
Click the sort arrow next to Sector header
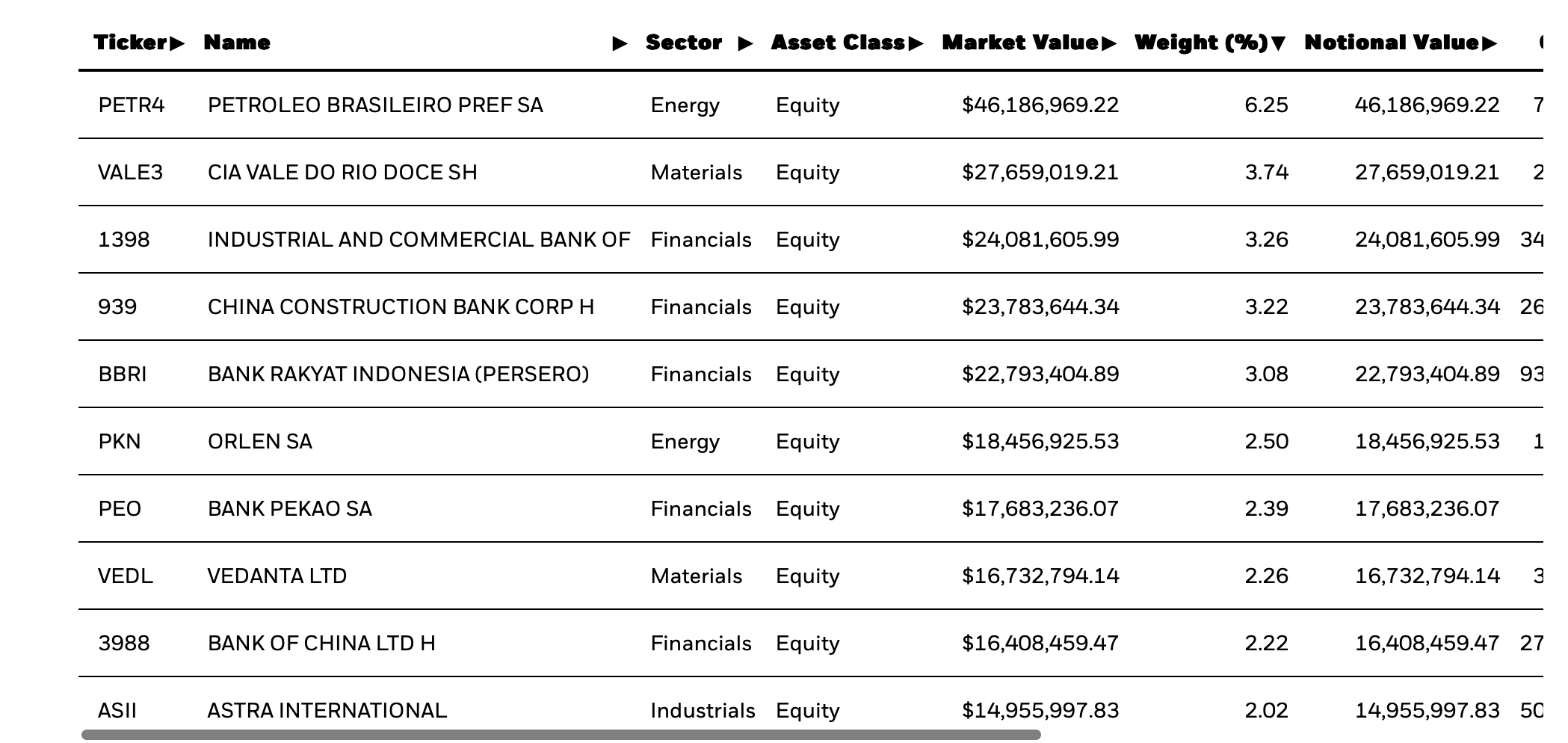click(x=744, y=43)
